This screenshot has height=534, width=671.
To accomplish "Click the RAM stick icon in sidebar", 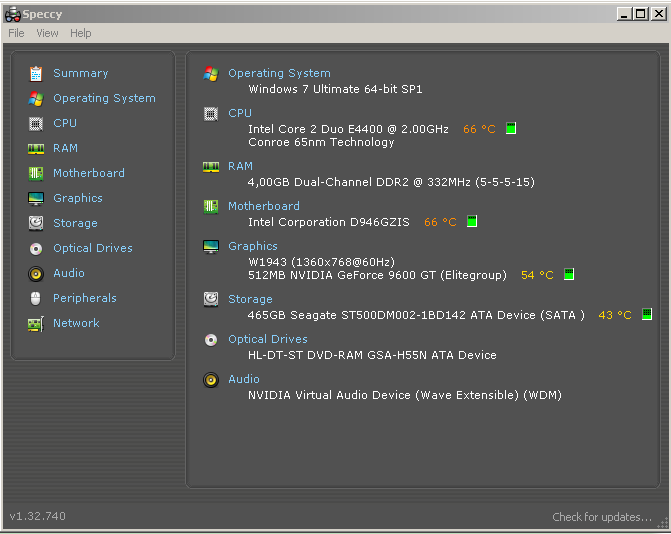I will tap(36, 148).
